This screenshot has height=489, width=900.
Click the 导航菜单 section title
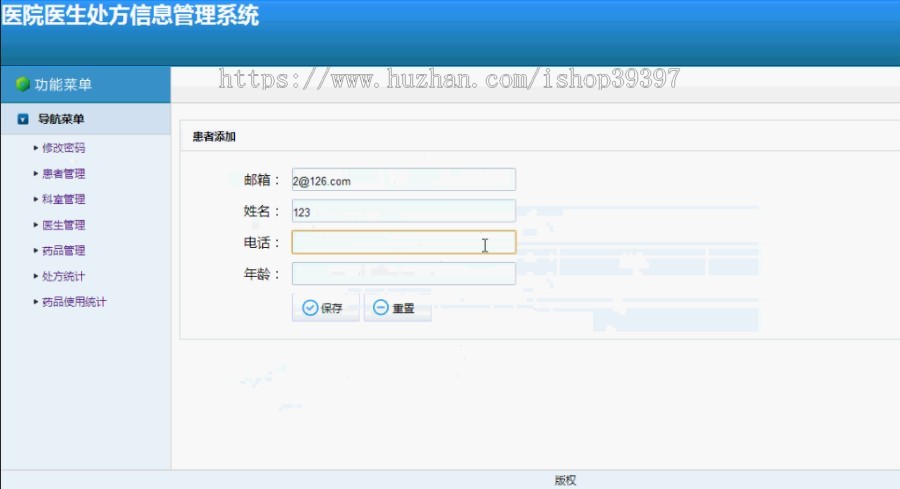(x=61, y=119)
